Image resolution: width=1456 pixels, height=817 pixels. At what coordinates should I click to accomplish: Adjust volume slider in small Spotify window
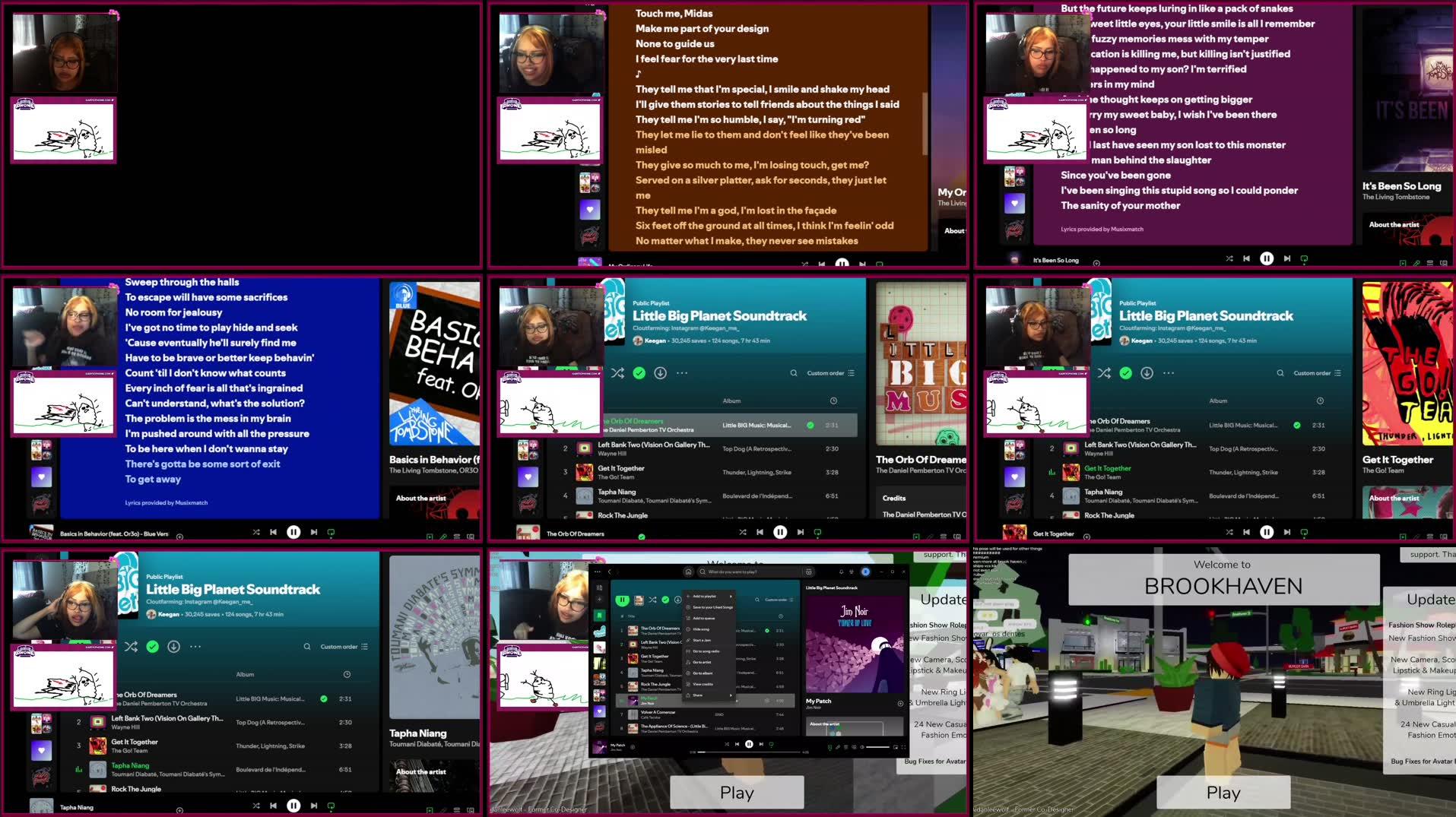[877, 747]
